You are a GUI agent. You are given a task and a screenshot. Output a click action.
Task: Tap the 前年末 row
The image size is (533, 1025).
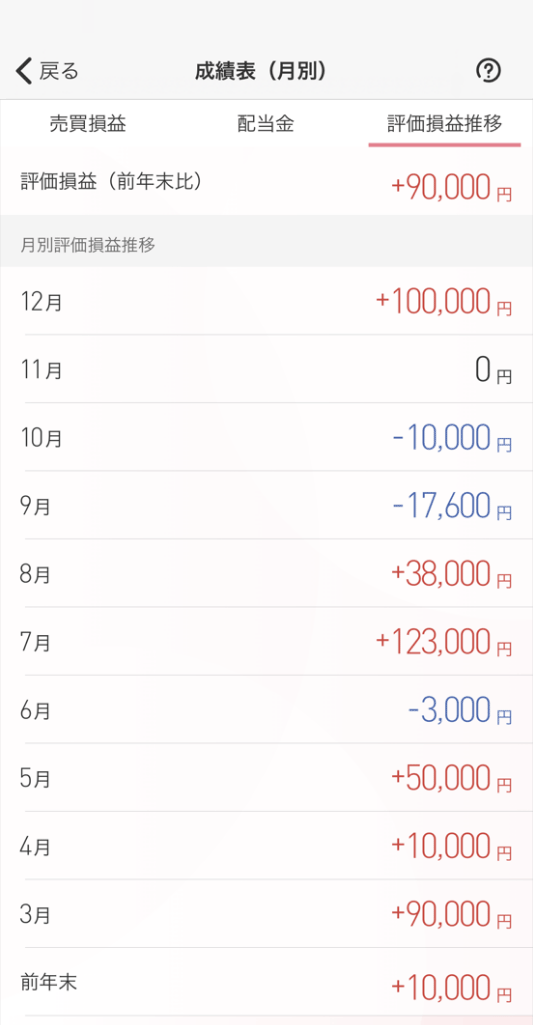pyautogui.click(x=266, y=982)
